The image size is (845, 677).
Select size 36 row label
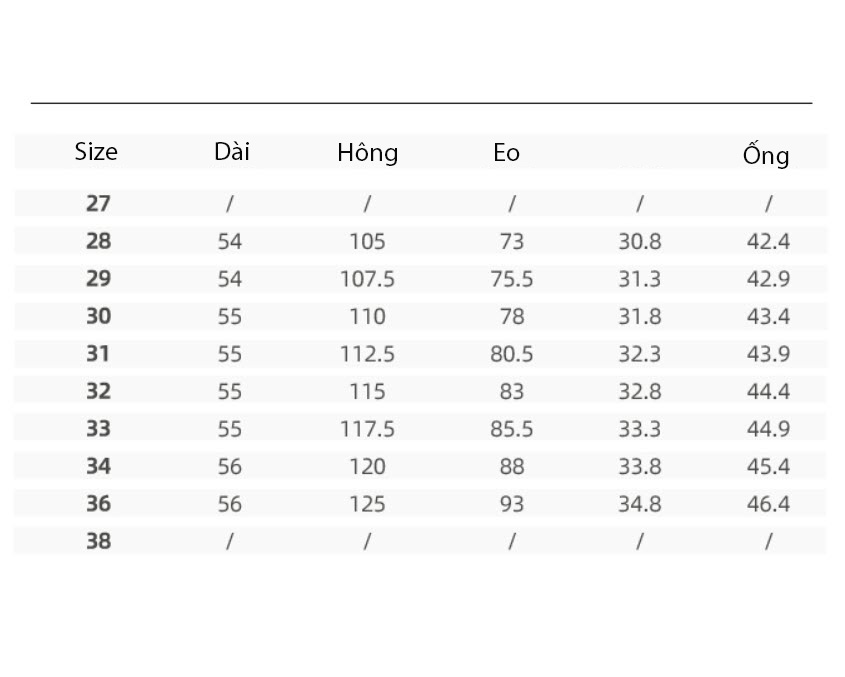tap(99, 503)
